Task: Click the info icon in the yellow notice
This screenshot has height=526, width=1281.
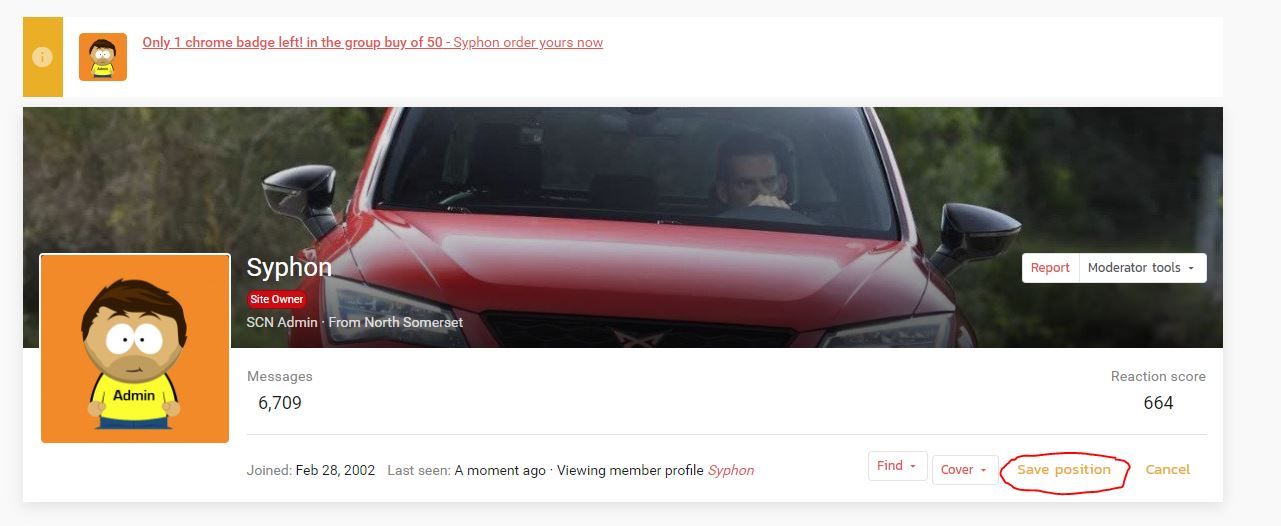Action: click(42, 57)
